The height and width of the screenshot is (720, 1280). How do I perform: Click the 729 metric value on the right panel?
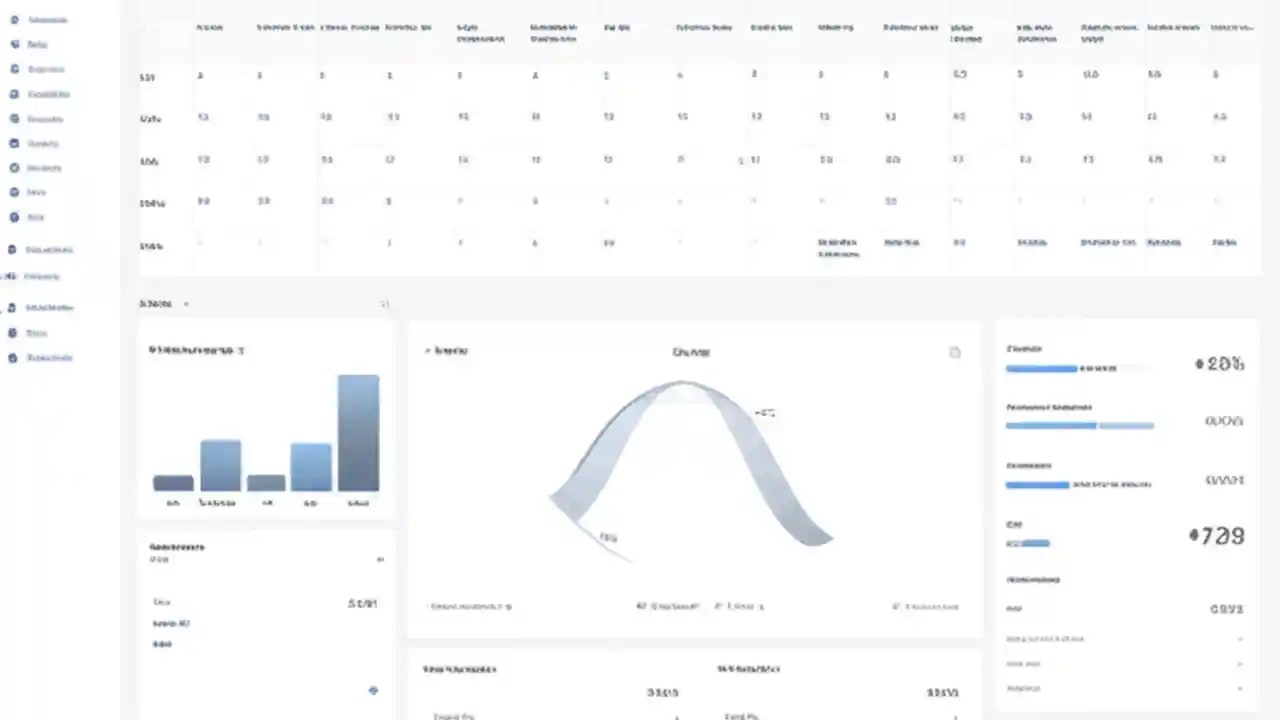(1216, 536)
